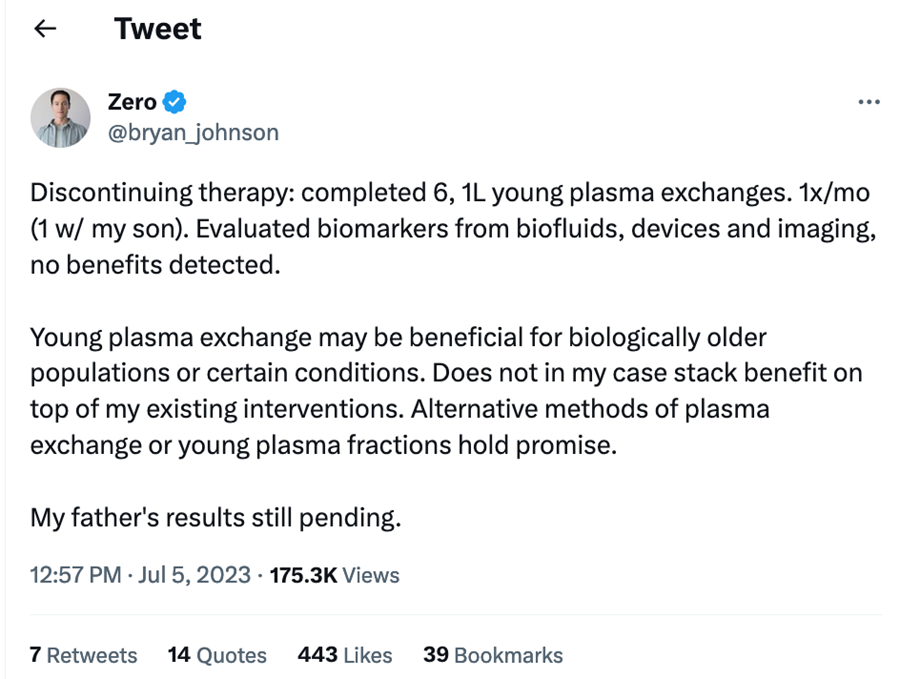
Task: Show who gave the 443 Likes
Action: [345, 655]
